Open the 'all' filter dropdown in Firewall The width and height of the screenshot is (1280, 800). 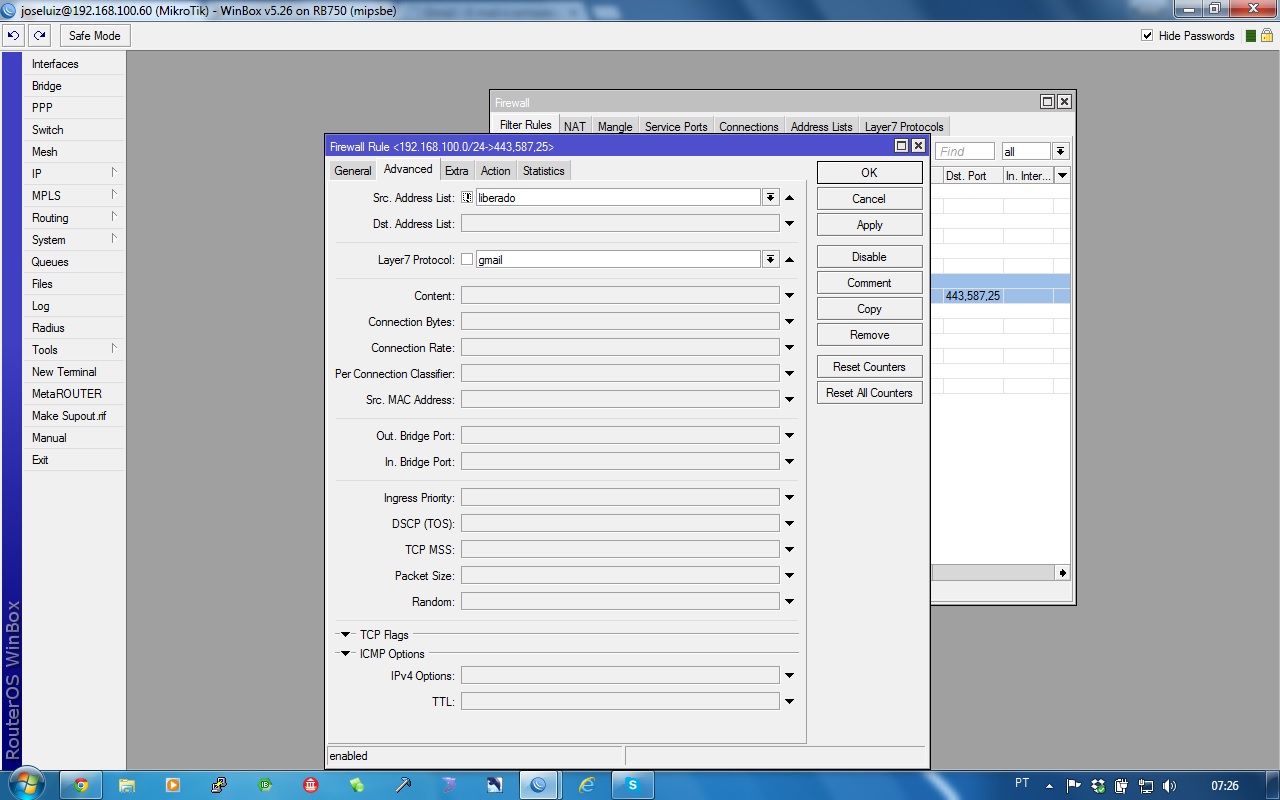(1061, 151)
